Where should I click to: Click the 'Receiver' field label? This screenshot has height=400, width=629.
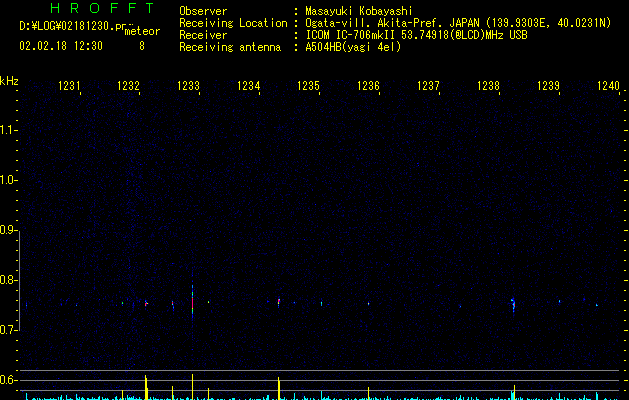(x=203, y=35)
